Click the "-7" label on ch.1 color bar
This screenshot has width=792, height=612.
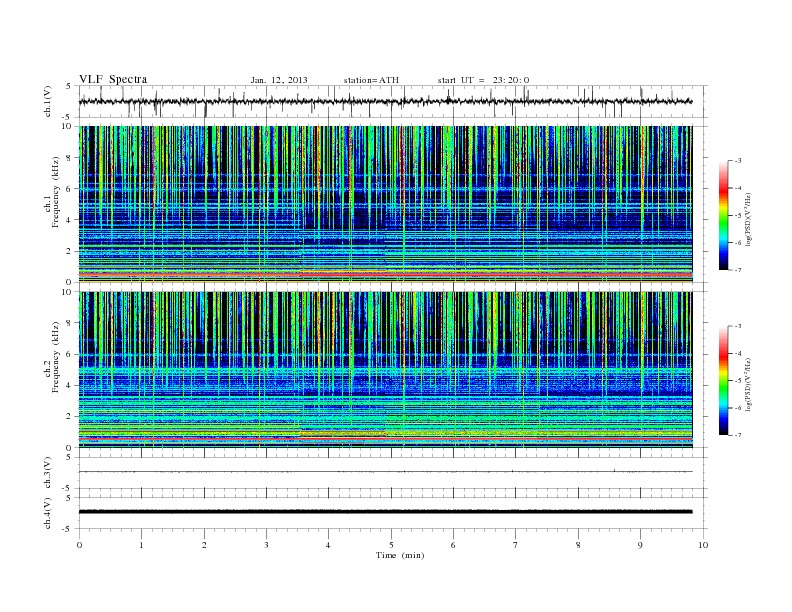point(738,270)
